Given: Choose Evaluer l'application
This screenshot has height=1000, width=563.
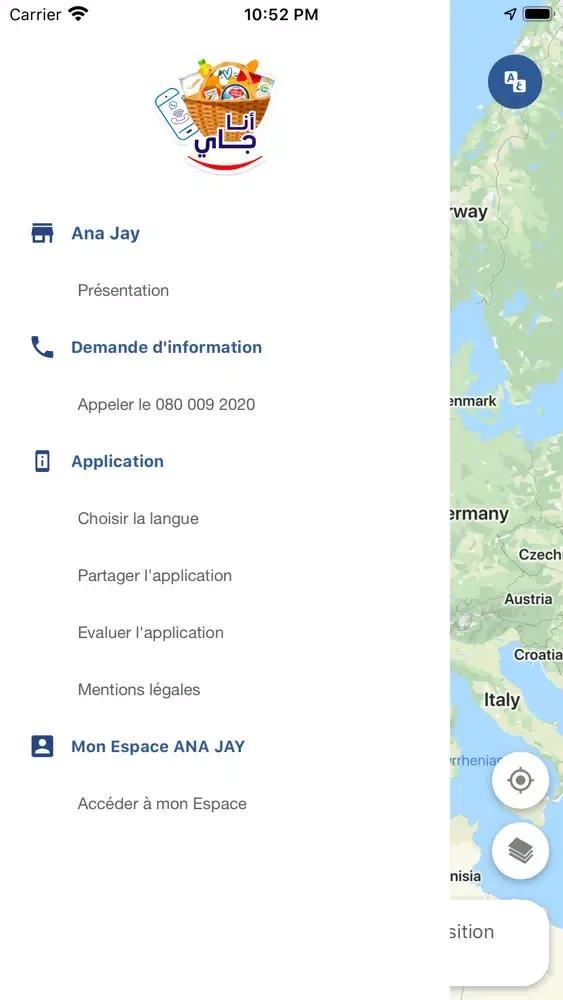Looking at the screenshot, I should click(150, 633).
